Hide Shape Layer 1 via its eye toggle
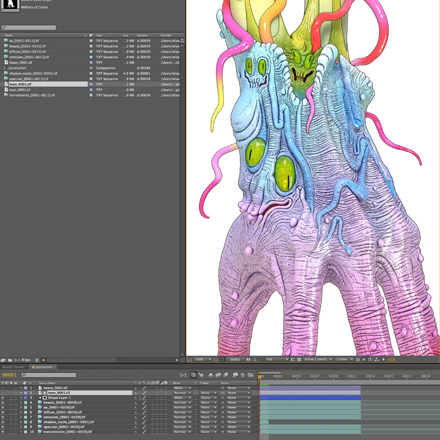Viewport: 440px width, 440px height. (3, 398)
